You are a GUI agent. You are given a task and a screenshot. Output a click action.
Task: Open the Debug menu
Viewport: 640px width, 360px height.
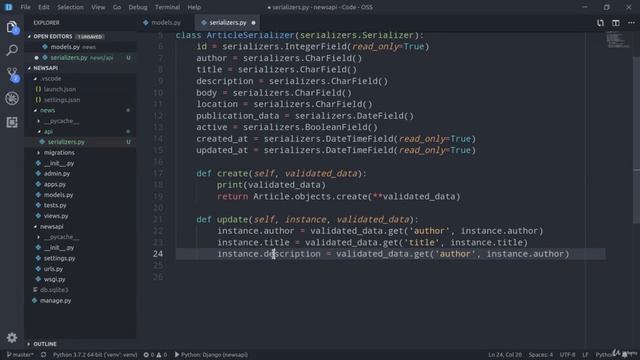[138, 7]
